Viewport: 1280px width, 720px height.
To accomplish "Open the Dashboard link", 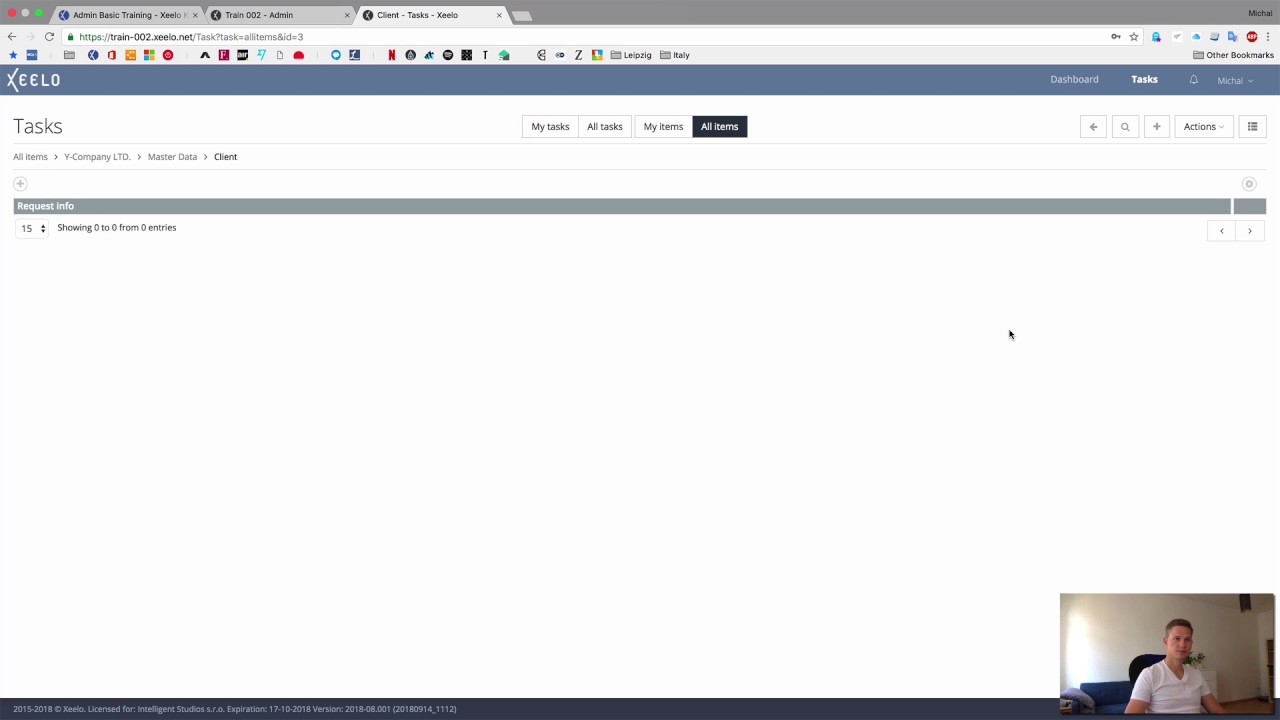I will (x=1074, y=79).
